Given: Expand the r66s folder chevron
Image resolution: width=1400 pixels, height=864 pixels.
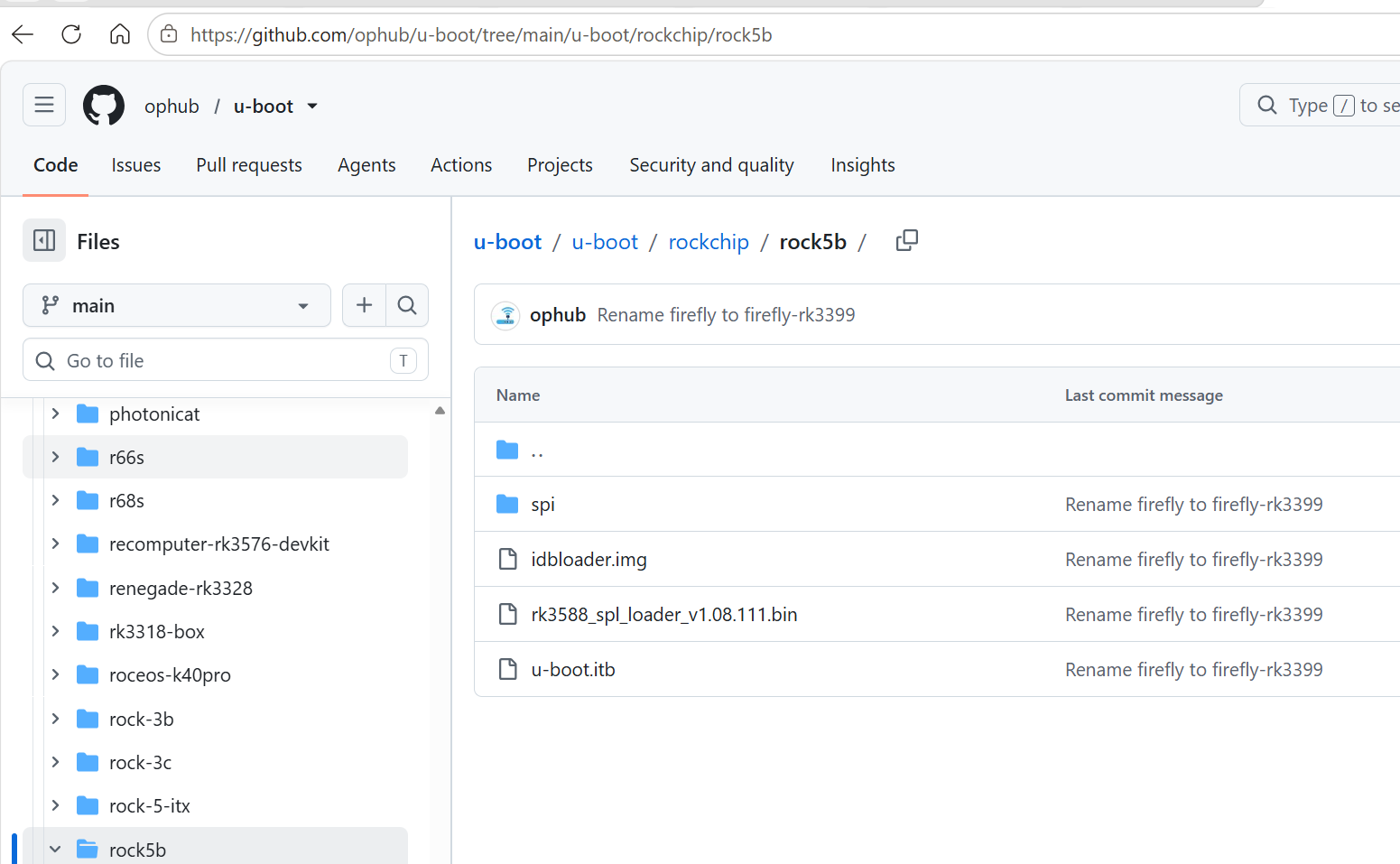Looking at the screenshot, I should 55,457.
